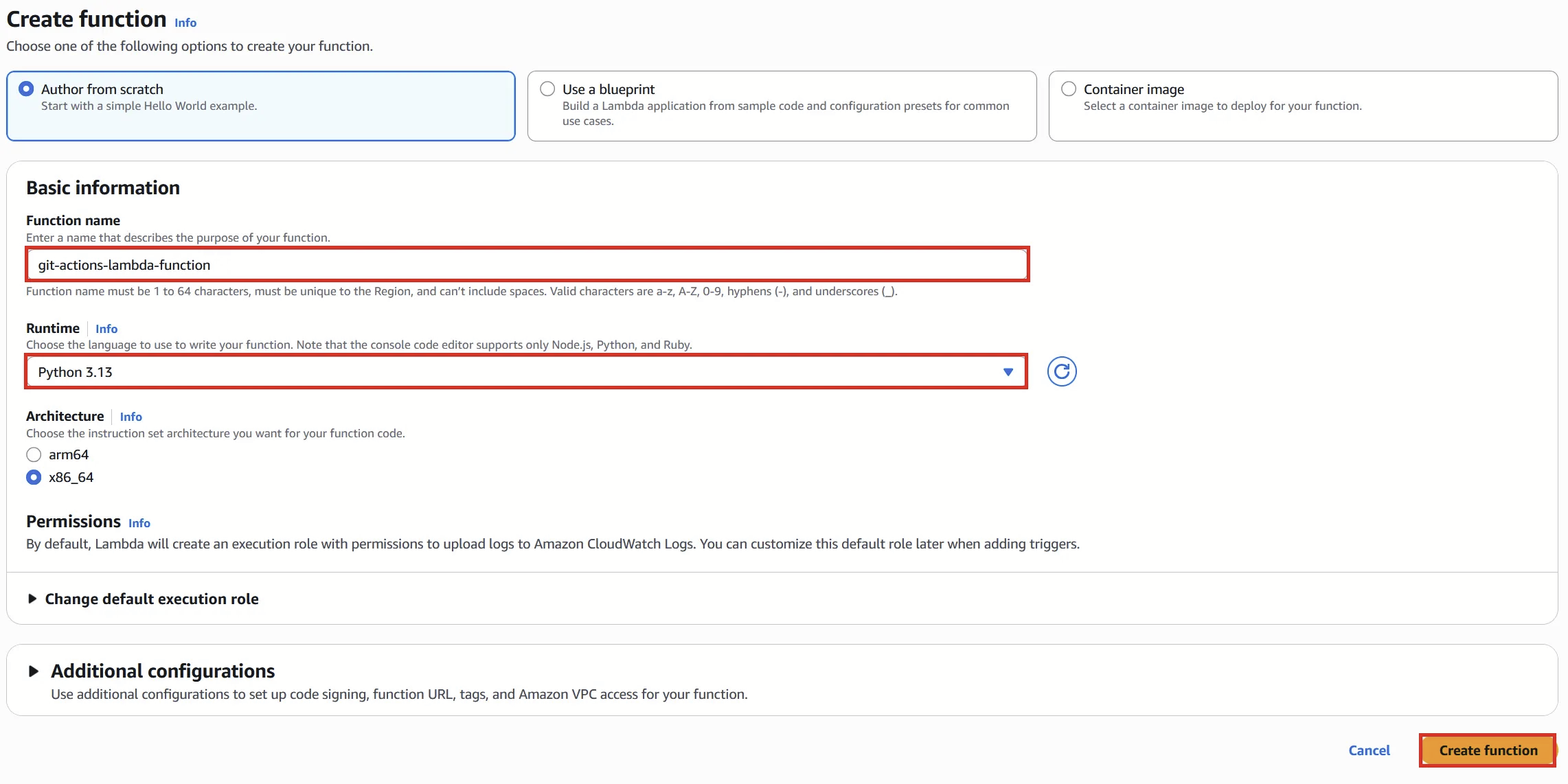
Task: Expand Change default execution role section
Action: pos(151,599)
